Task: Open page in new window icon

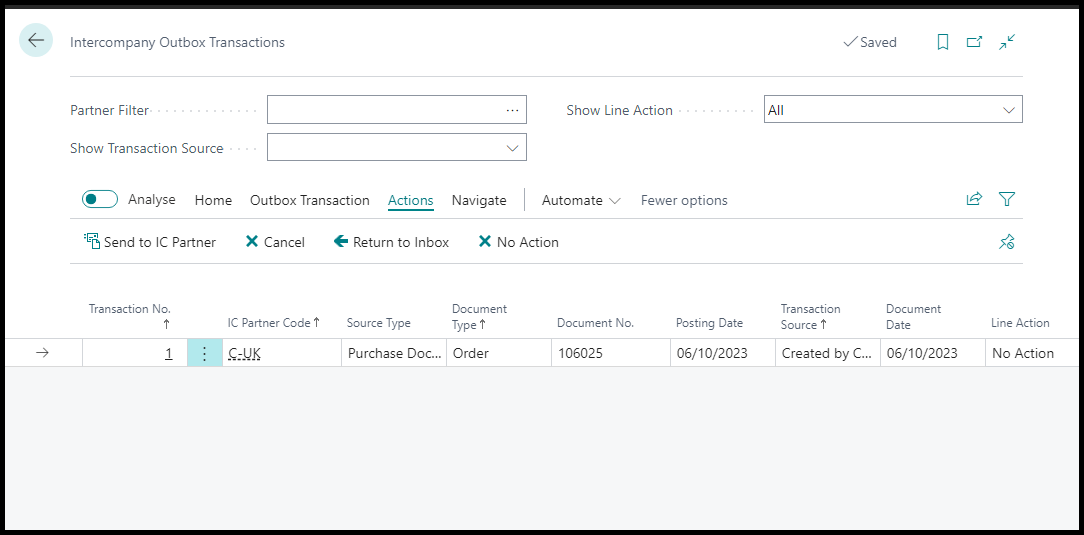Action: [x=974, y=42]
